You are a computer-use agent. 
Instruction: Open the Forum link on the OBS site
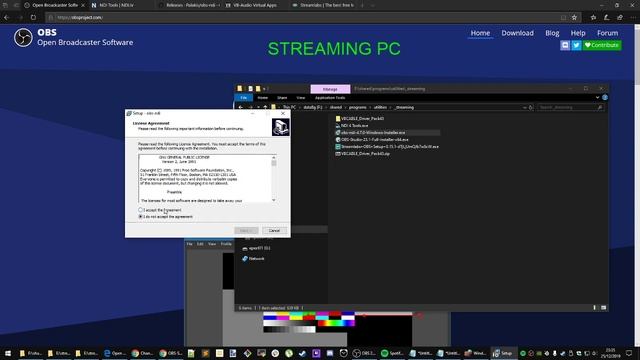607,33
